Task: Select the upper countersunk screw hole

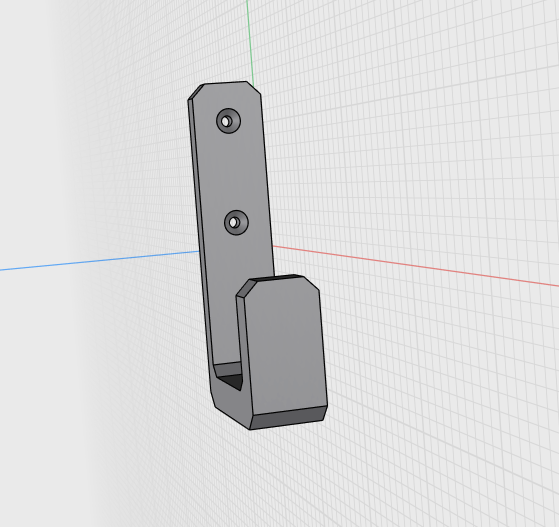Action: [x=229, y=121]
